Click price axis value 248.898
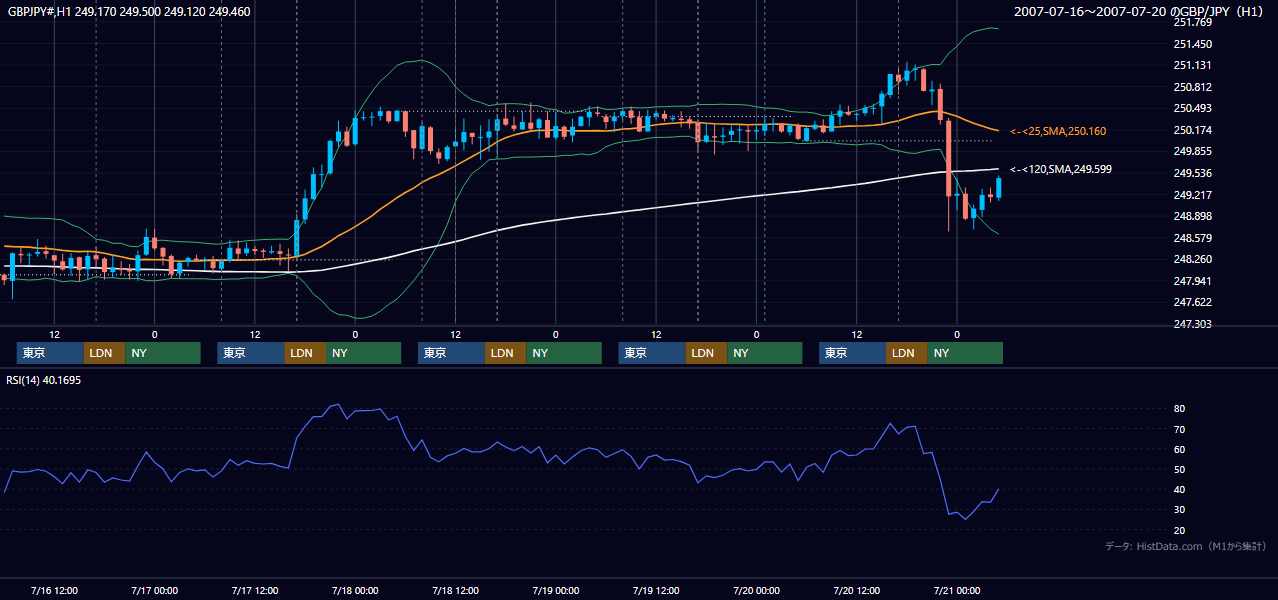This screenshot has height=600, width=1278. (1192, 216)
